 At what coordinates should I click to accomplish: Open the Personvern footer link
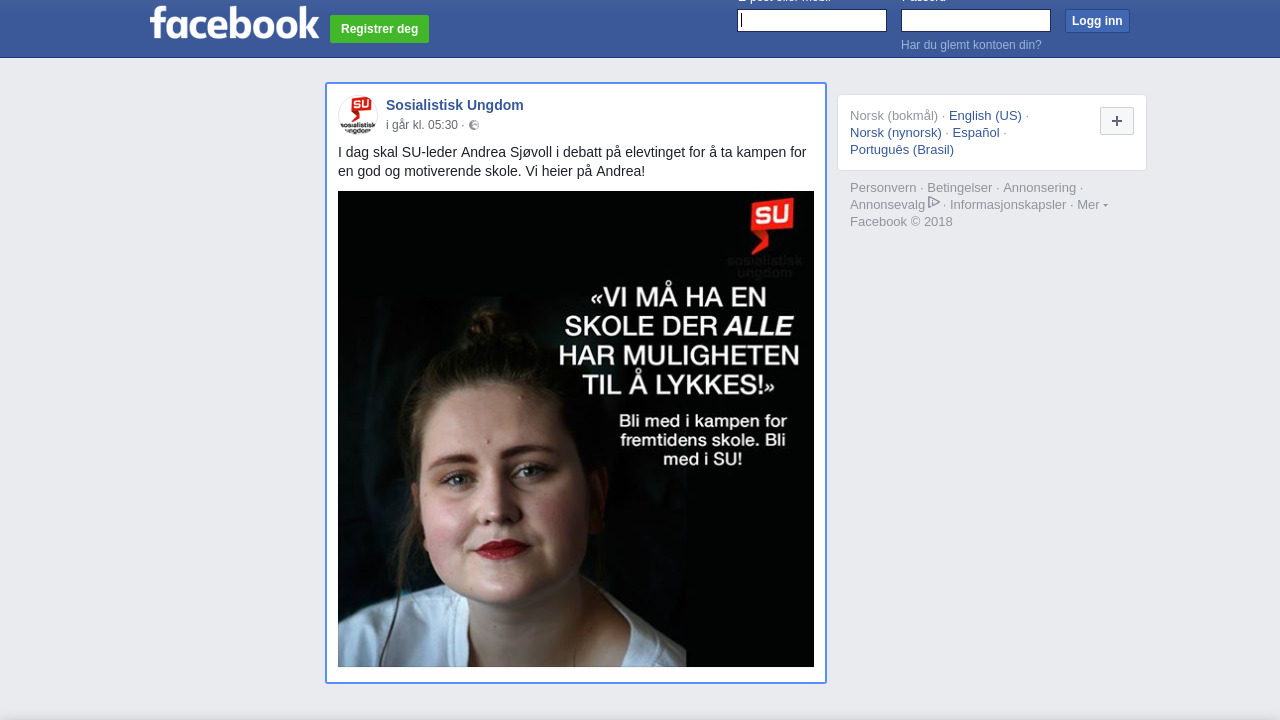882,188
